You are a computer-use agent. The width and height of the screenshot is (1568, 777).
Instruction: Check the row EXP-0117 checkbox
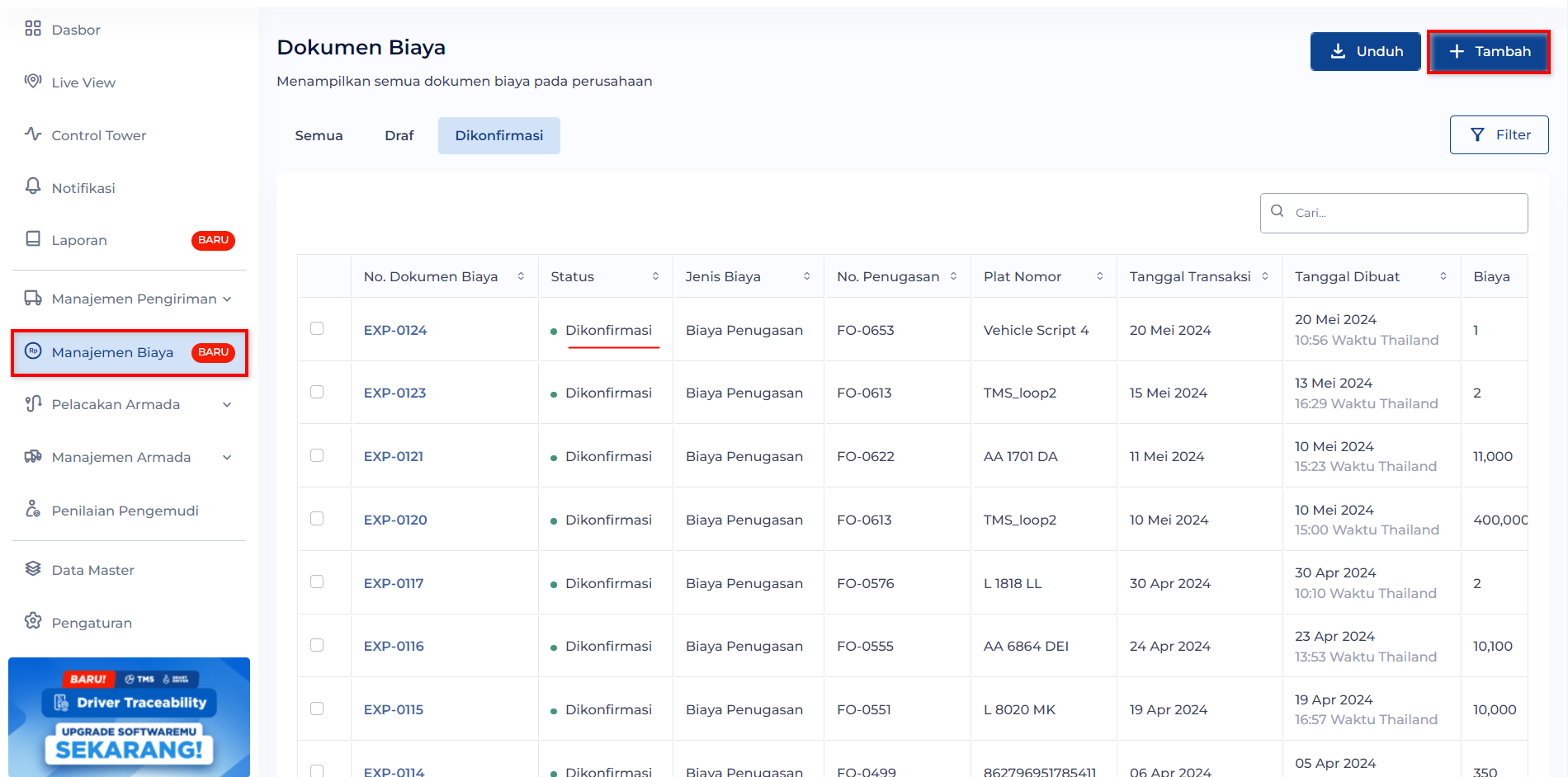pyautogui.click(x=317, y=582)
